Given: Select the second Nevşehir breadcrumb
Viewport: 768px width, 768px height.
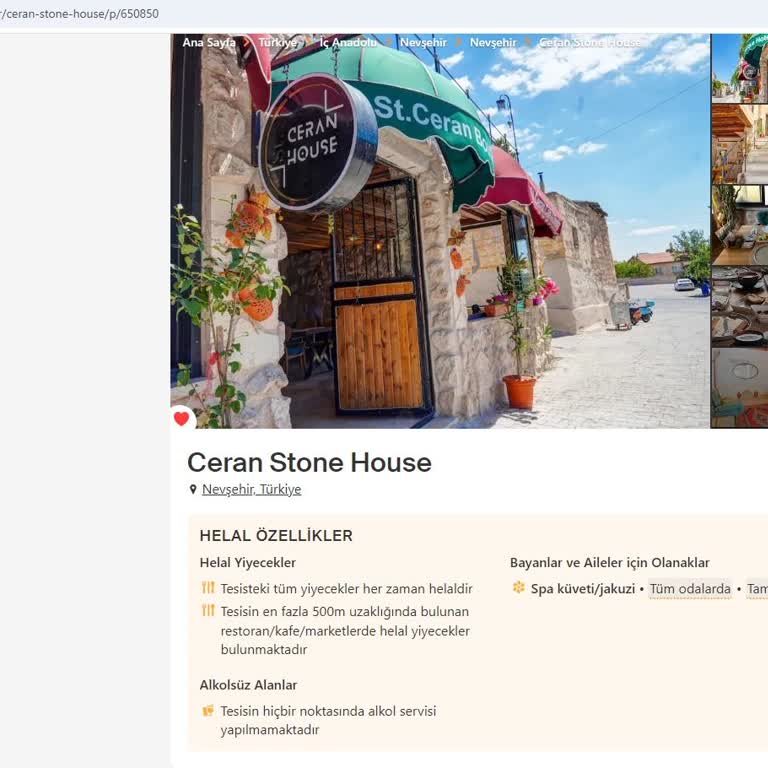Looking at the screenshot, I should pos(493,43).
